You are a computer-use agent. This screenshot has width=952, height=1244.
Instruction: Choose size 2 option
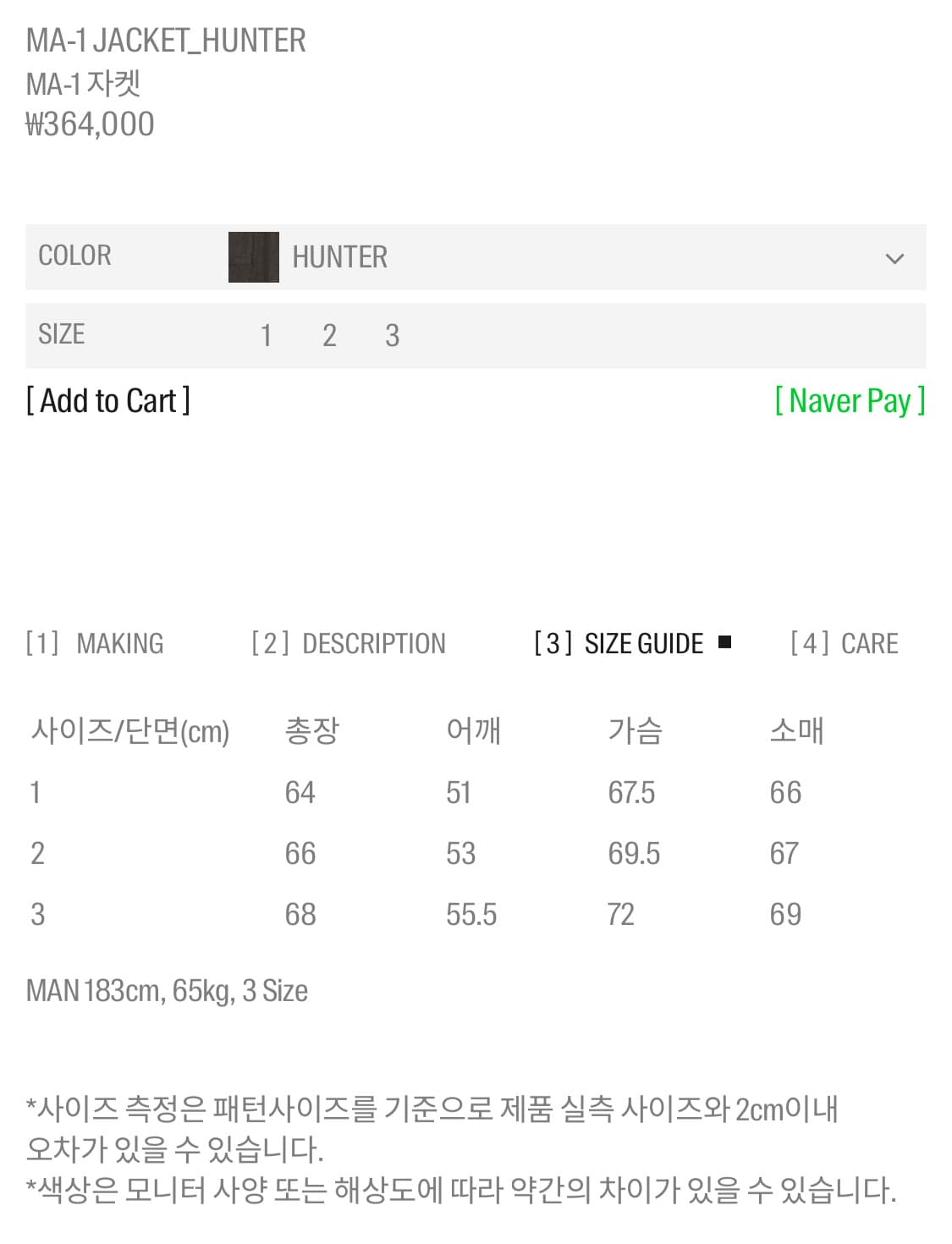(x=329, y=336)
